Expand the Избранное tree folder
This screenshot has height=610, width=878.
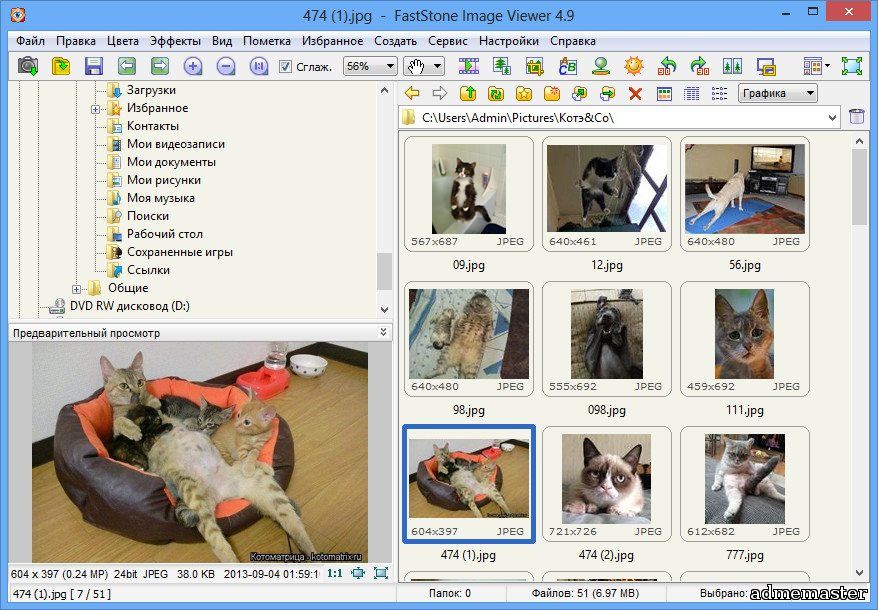click(x=95, y=109)
